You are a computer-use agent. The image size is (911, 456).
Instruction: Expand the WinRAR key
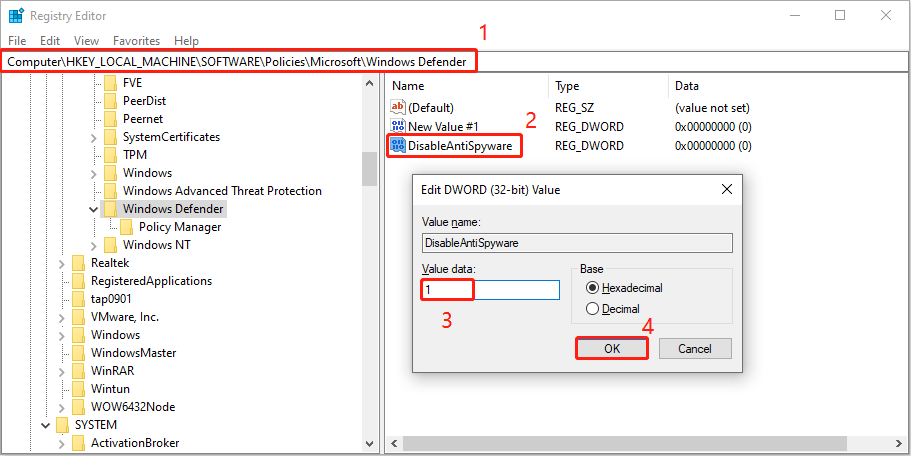[62, 371]
